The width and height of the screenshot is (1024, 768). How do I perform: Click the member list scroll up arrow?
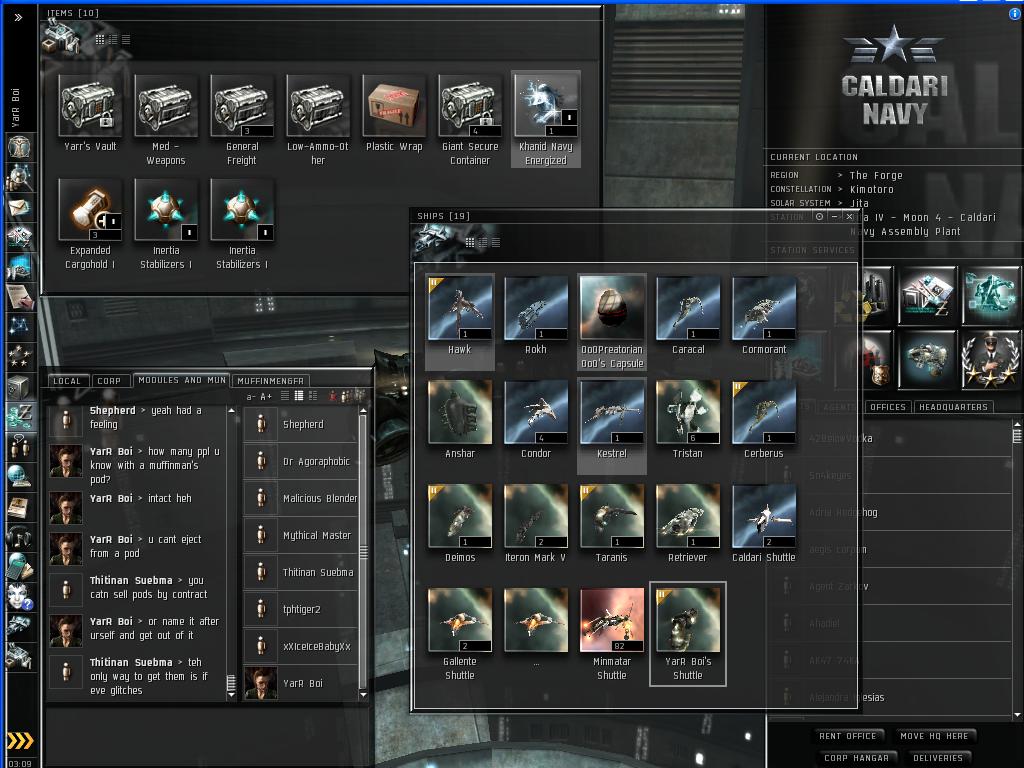point(363,411)
